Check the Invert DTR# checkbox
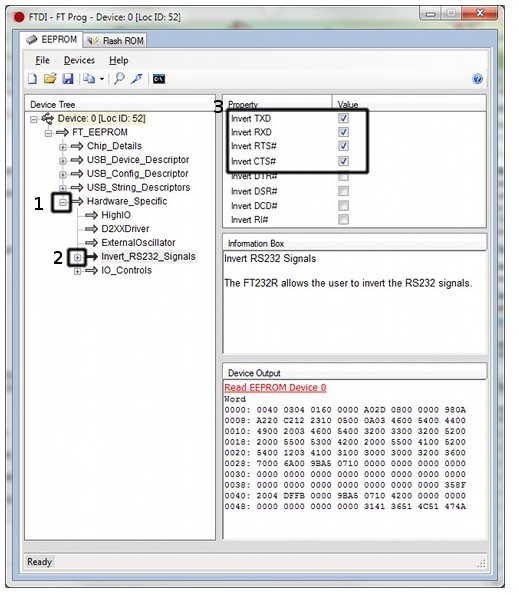The width and height of the screenshot is (519, 595). (343, 176)
